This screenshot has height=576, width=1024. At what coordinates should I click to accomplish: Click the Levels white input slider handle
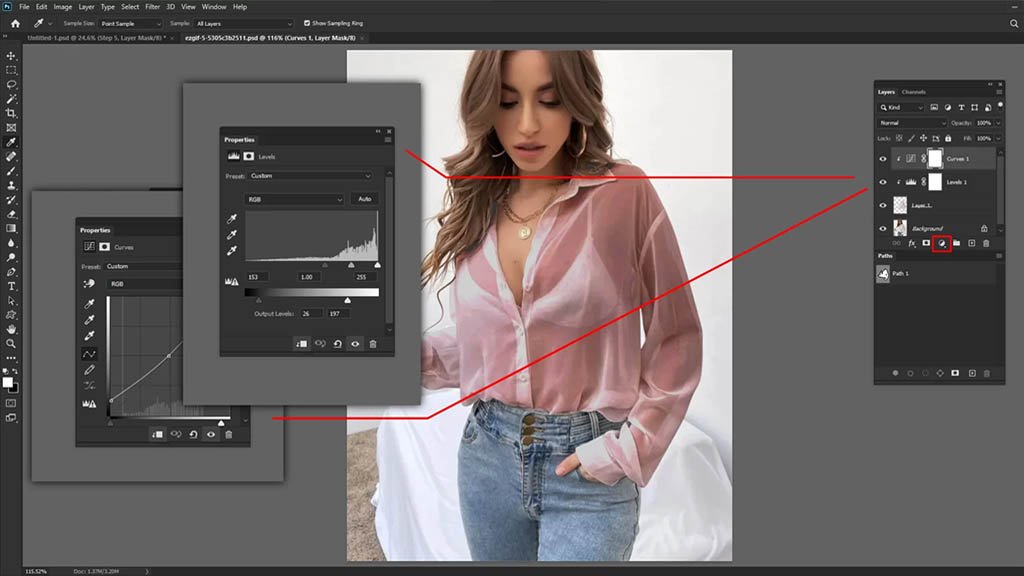coord(377,265)
